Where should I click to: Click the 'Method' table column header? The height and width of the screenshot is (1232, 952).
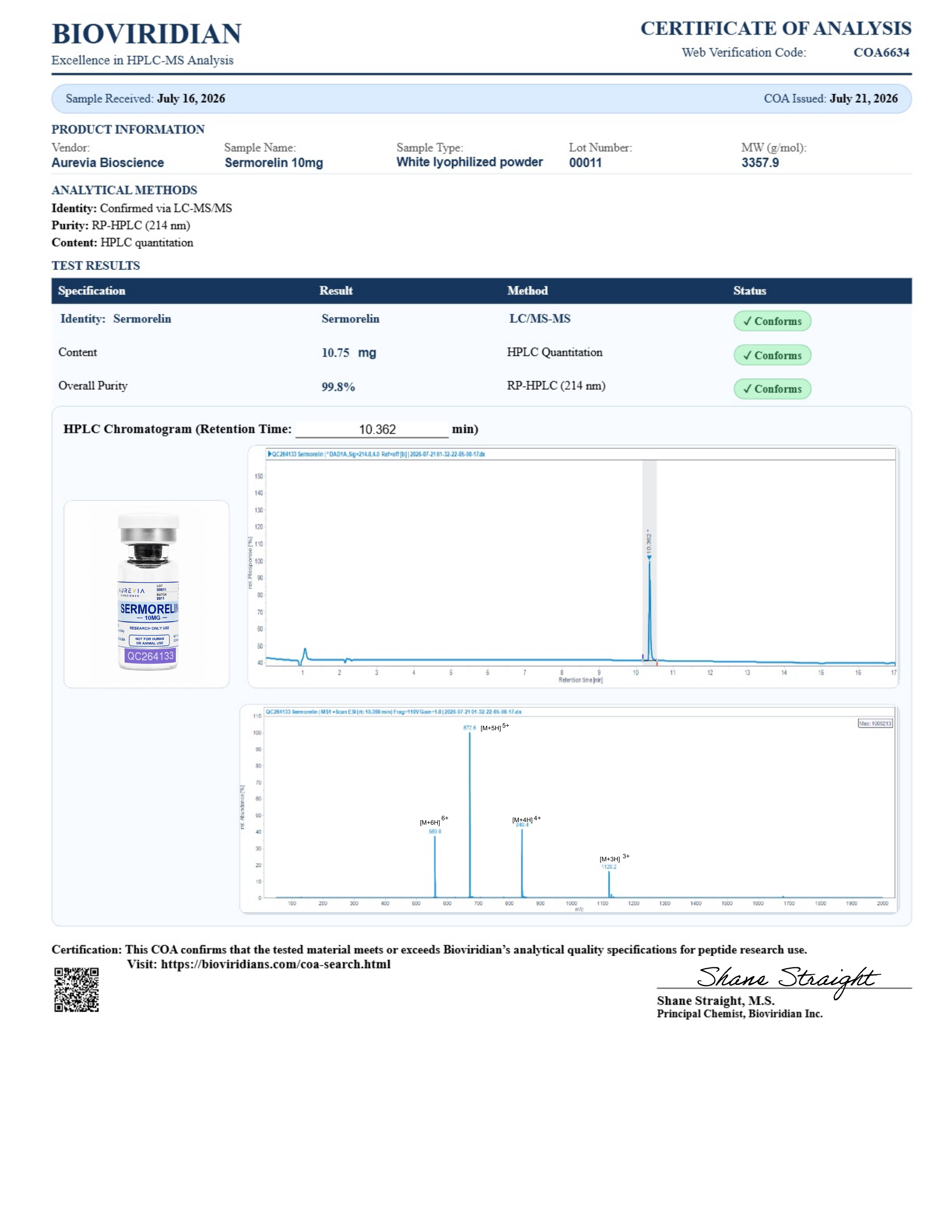527,290
